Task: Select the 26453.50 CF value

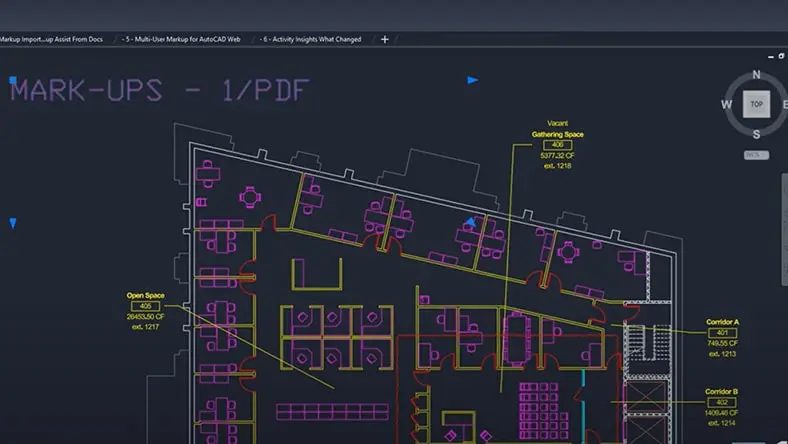Action: (x=145, y=317)
